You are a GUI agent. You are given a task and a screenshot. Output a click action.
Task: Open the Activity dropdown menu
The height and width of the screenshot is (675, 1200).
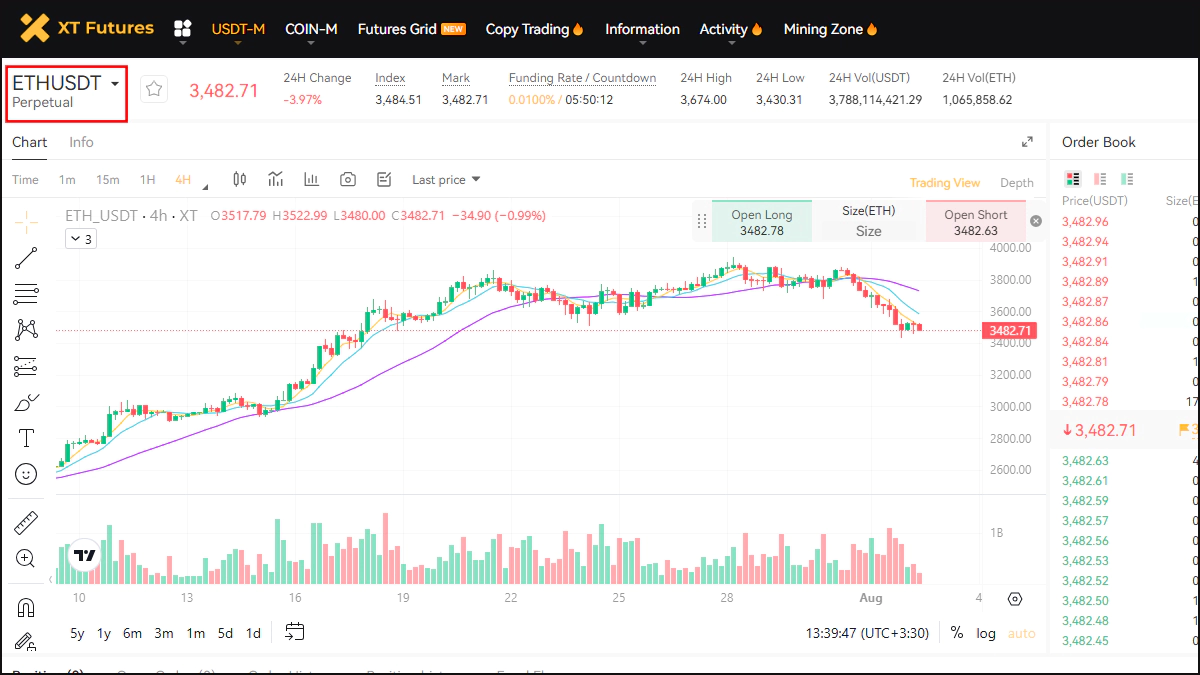730,29
